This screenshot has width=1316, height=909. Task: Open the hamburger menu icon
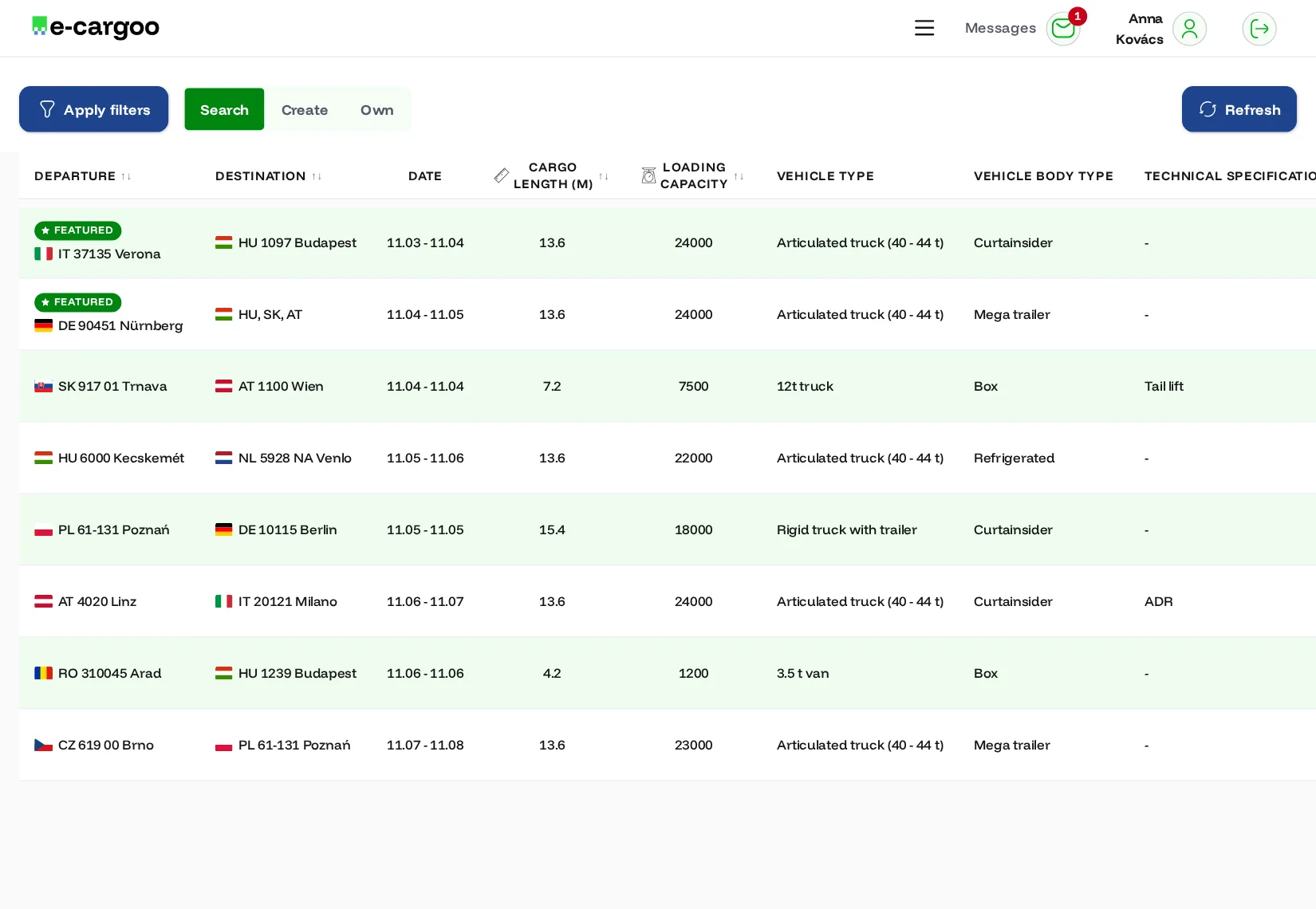pyautogui.click(x=924, y=28)
